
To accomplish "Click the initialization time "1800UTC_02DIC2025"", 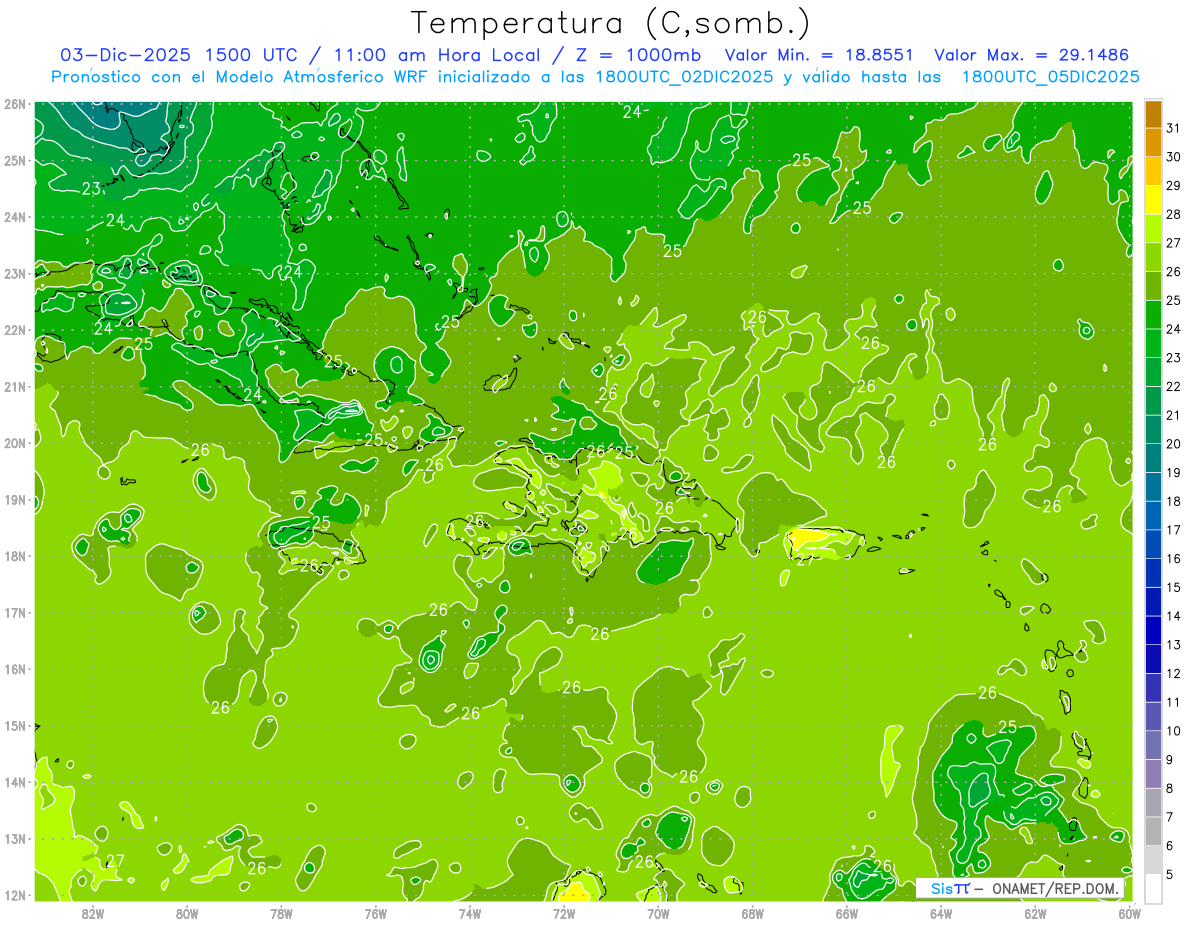I will [x=683, y=76].
